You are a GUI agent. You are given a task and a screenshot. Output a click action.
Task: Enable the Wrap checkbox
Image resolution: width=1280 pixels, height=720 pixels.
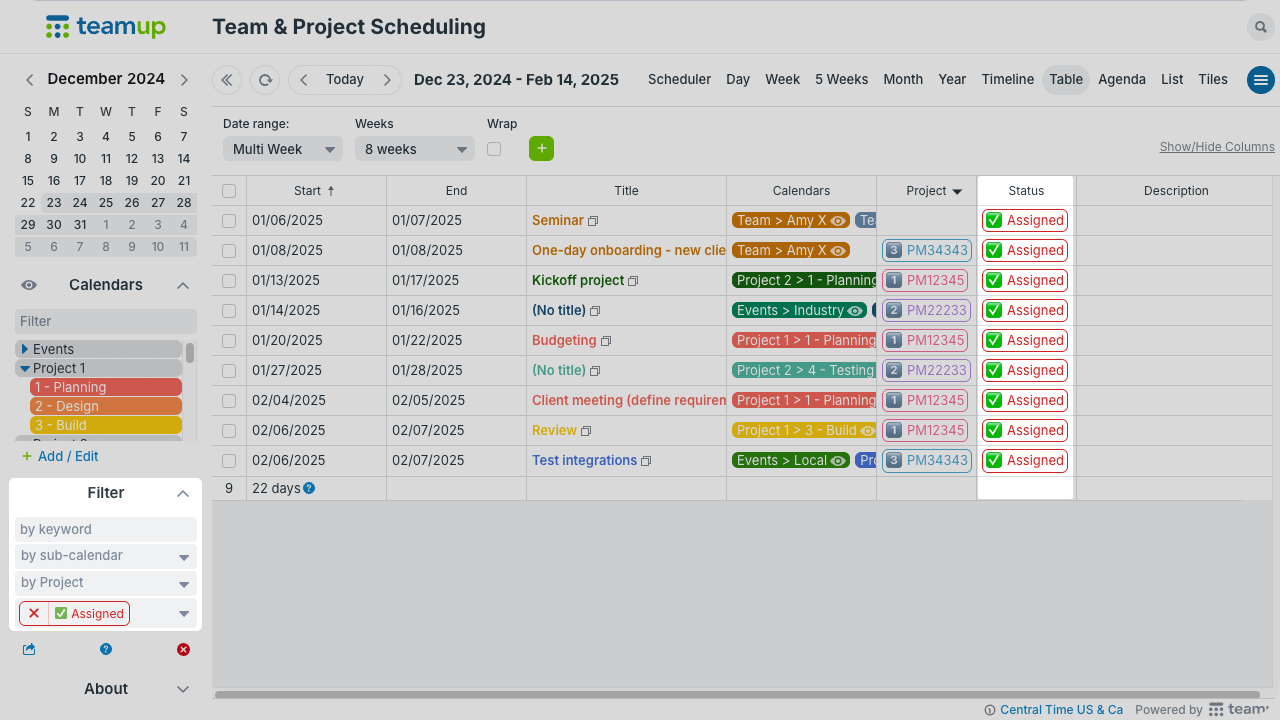(x=494, y=149)
